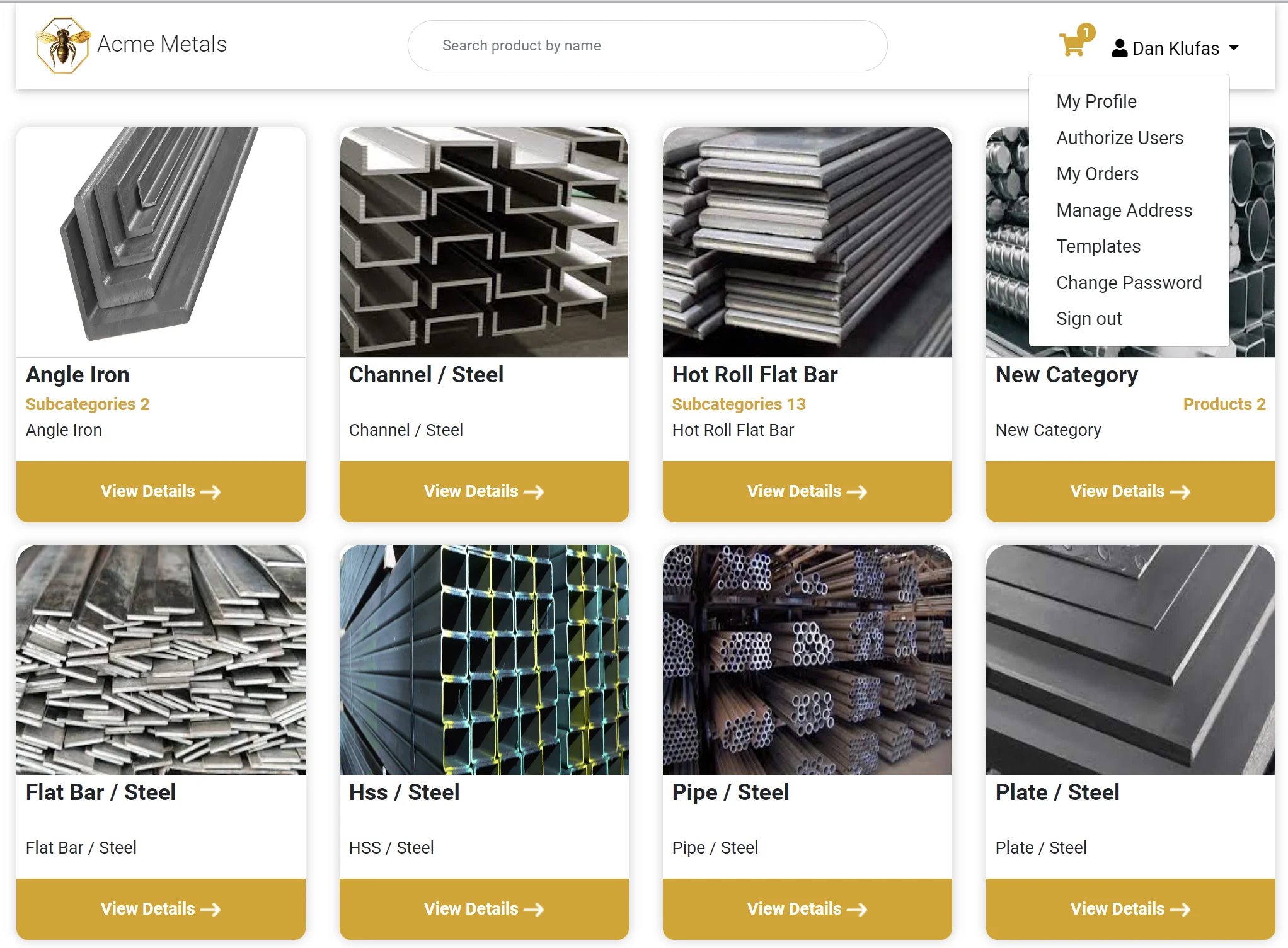Click Change Password menu item
This screenshot has width=1288, height=948.
coord(1129,283)
